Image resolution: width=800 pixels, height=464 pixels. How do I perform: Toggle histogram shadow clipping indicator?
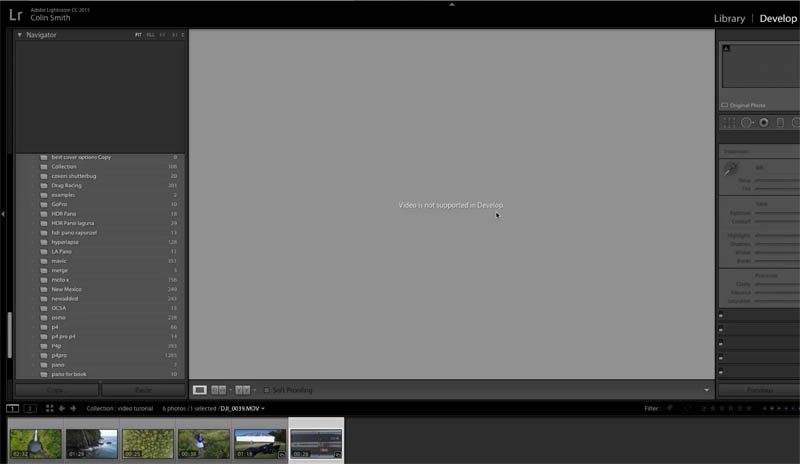coord(727,48)
